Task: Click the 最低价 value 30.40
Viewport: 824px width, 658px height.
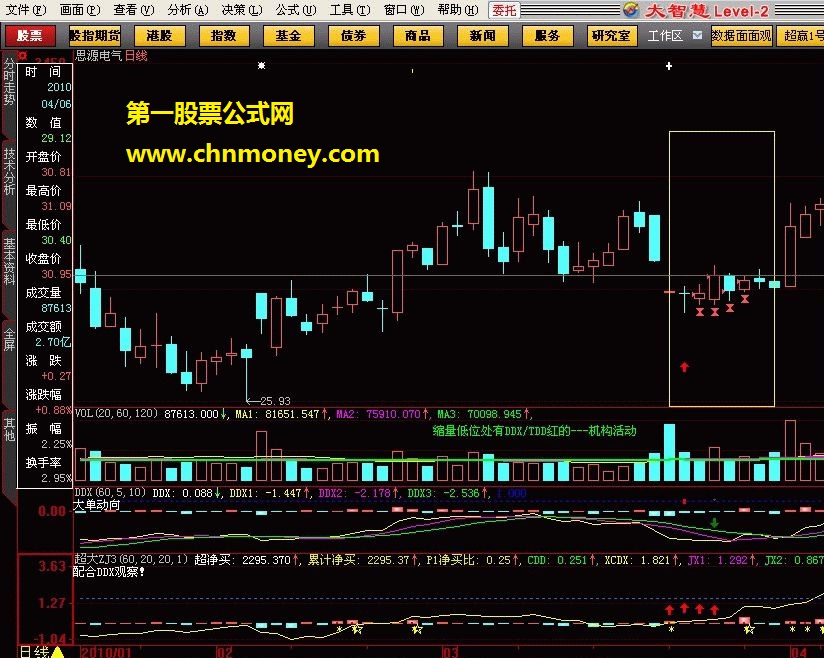Action: click(x=56, y=240)
